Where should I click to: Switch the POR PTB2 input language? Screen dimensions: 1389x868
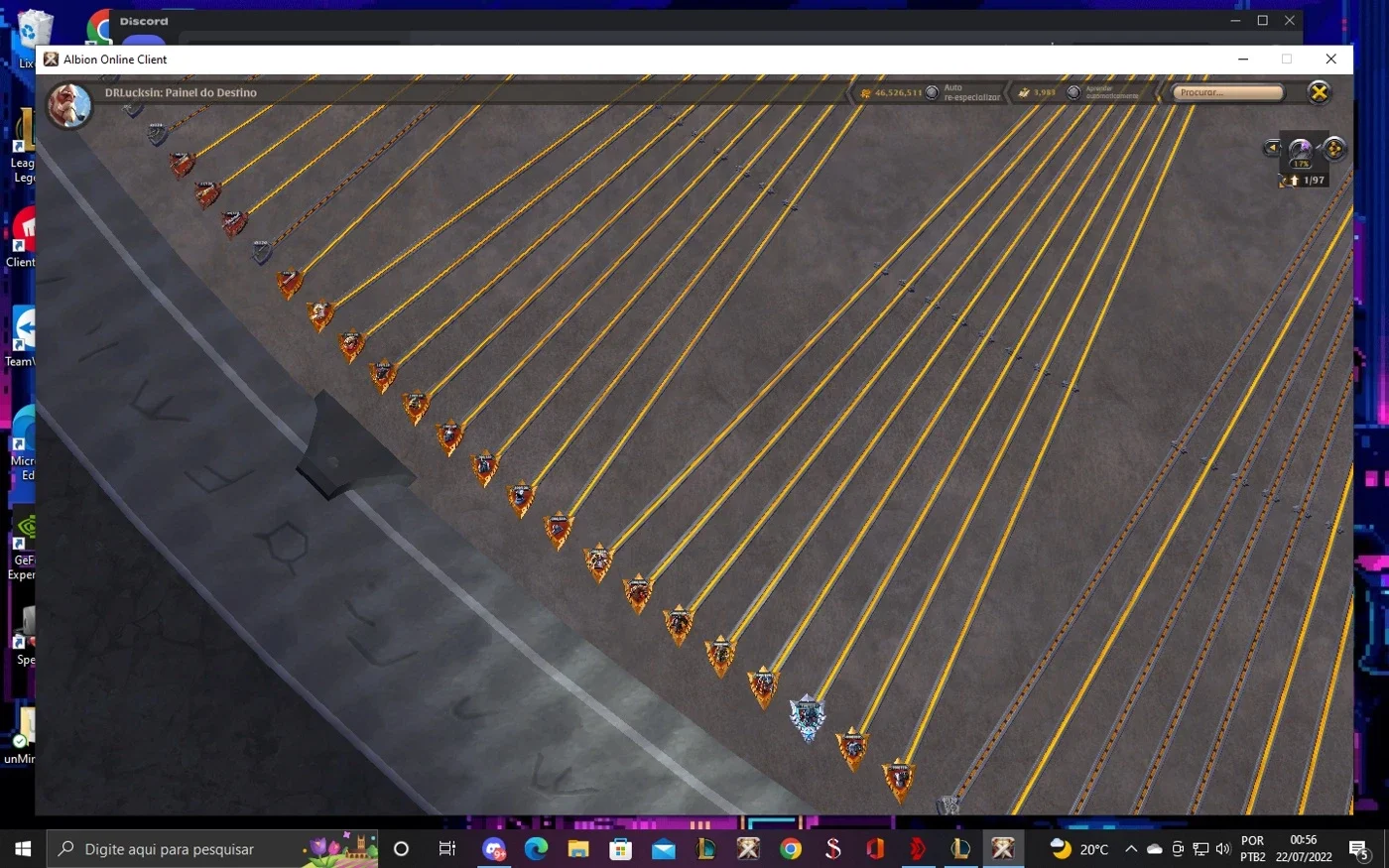pyautogui.click(x=1253, y=849)
